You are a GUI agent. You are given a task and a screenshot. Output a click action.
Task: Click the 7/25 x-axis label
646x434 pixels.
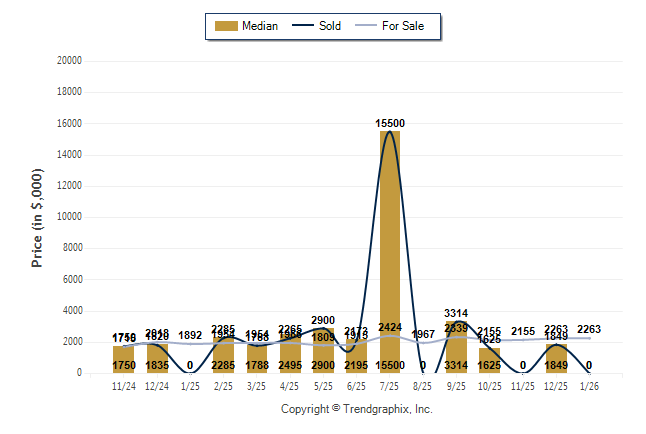(x=389, y=385)
